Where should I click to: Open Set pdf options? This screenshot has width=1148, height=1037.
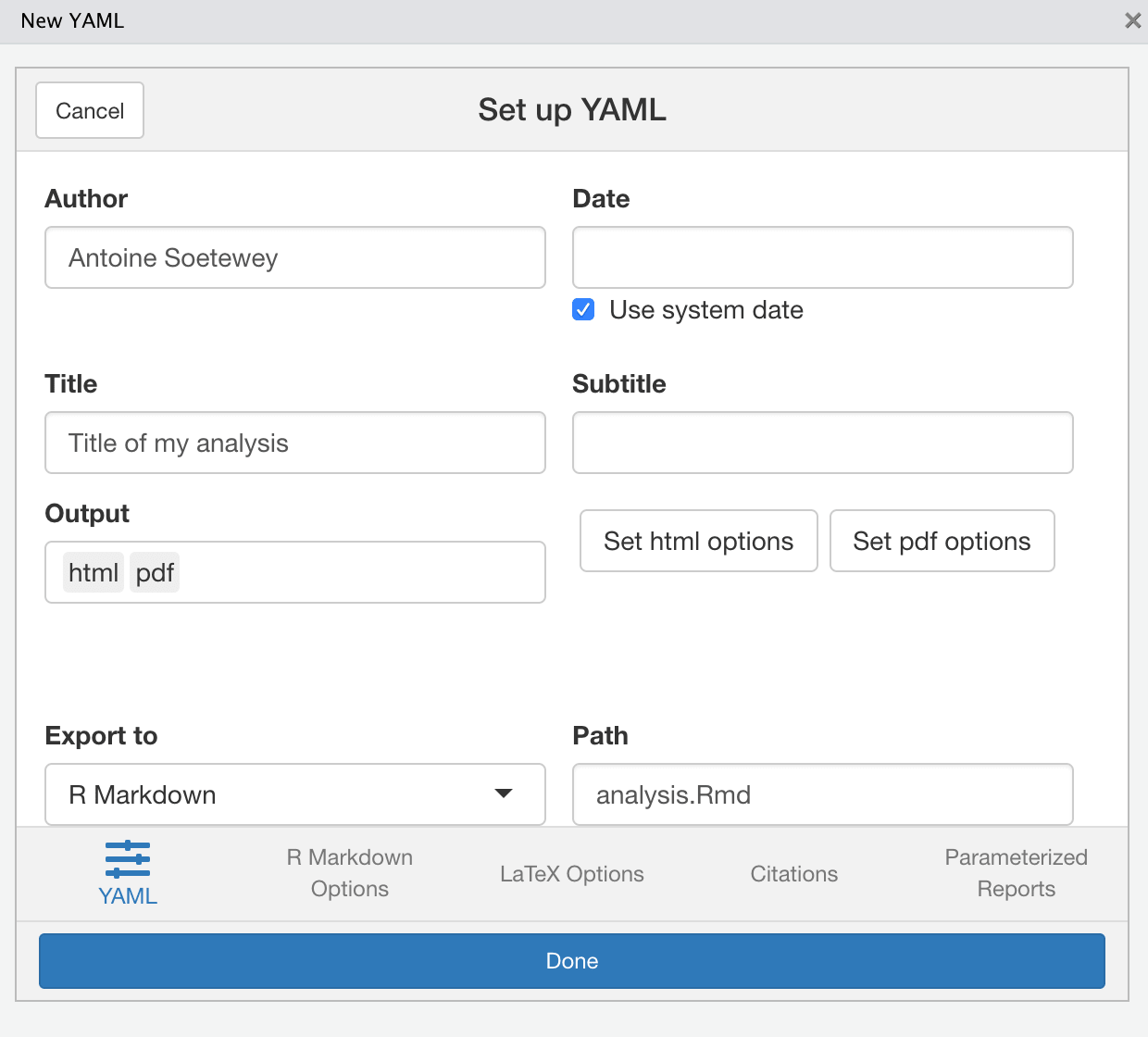942,541
